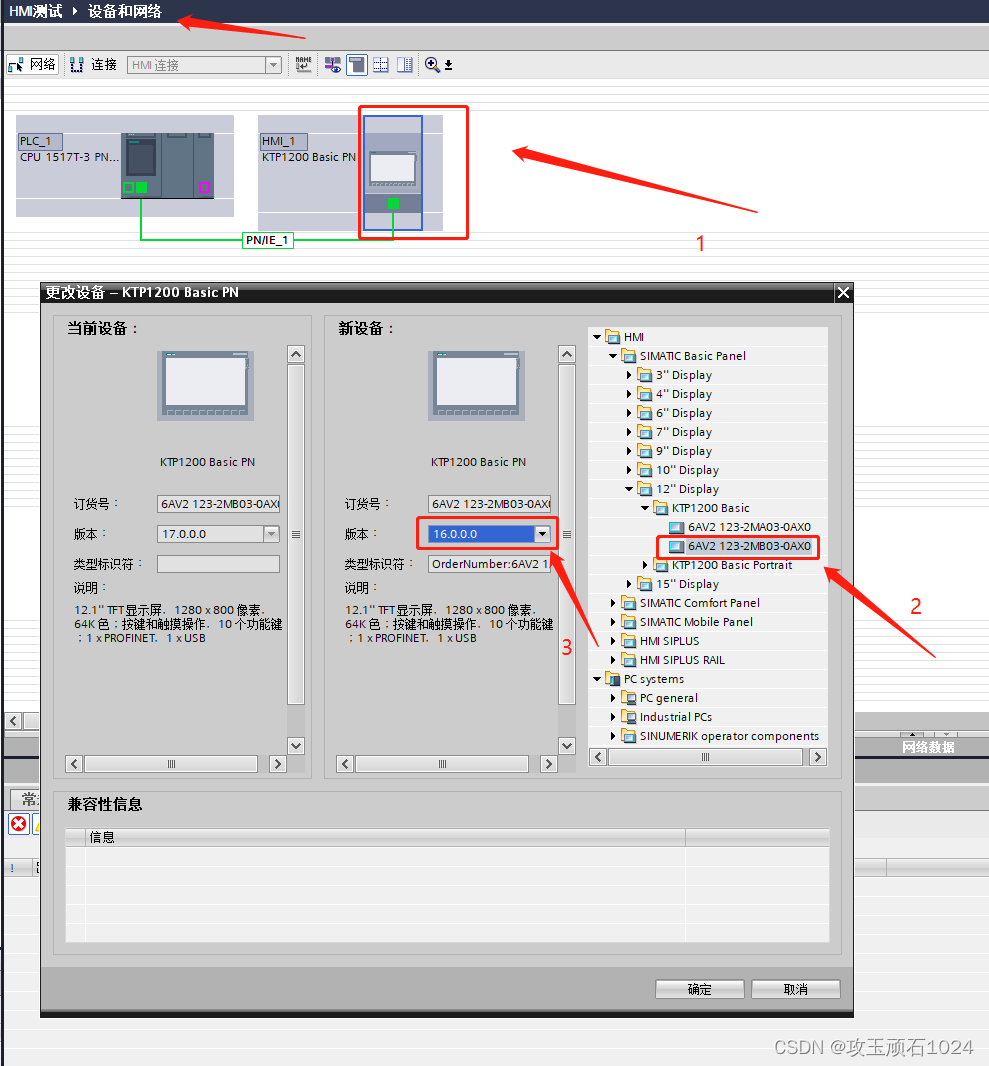989x1066 pixels.
Task: Click the PLC_1 device name label
Action: [39, 141]
